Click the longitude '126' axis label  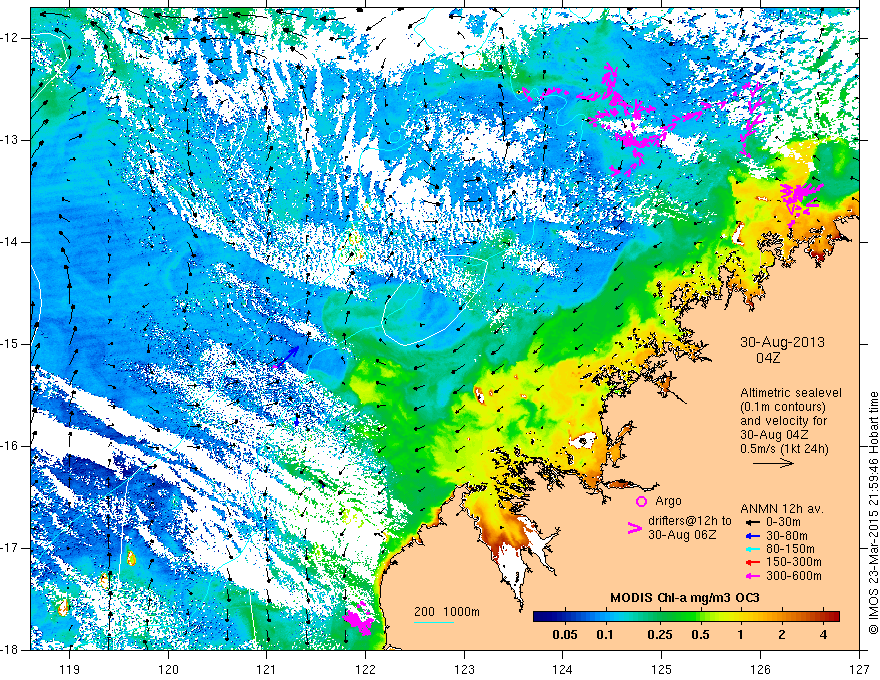(x=760, y=670)
